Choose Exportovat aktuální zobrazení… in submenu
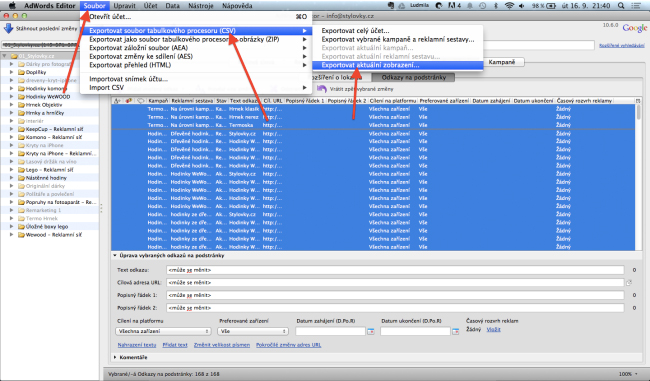The image size is (650, 381). coord(397,65)
